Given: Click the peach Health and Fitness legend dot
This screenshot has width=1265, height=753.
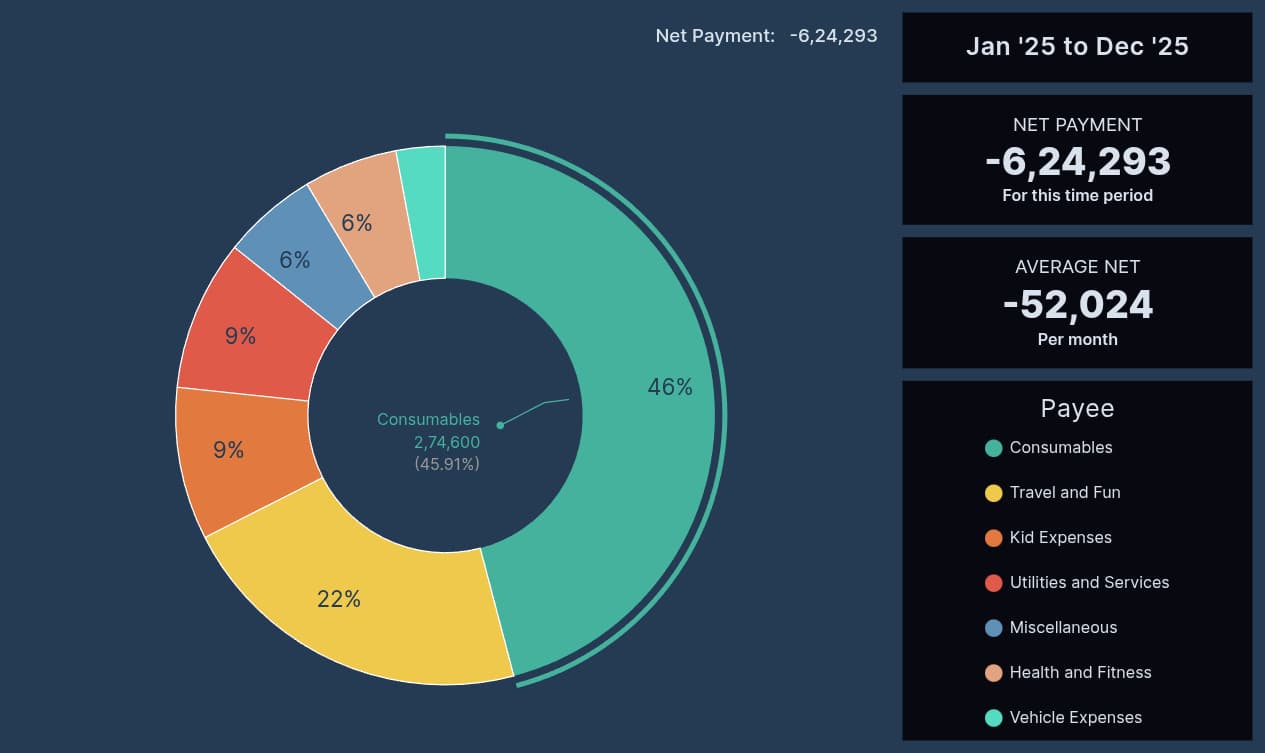Looking at the screenshot, I should pos(993,673).
